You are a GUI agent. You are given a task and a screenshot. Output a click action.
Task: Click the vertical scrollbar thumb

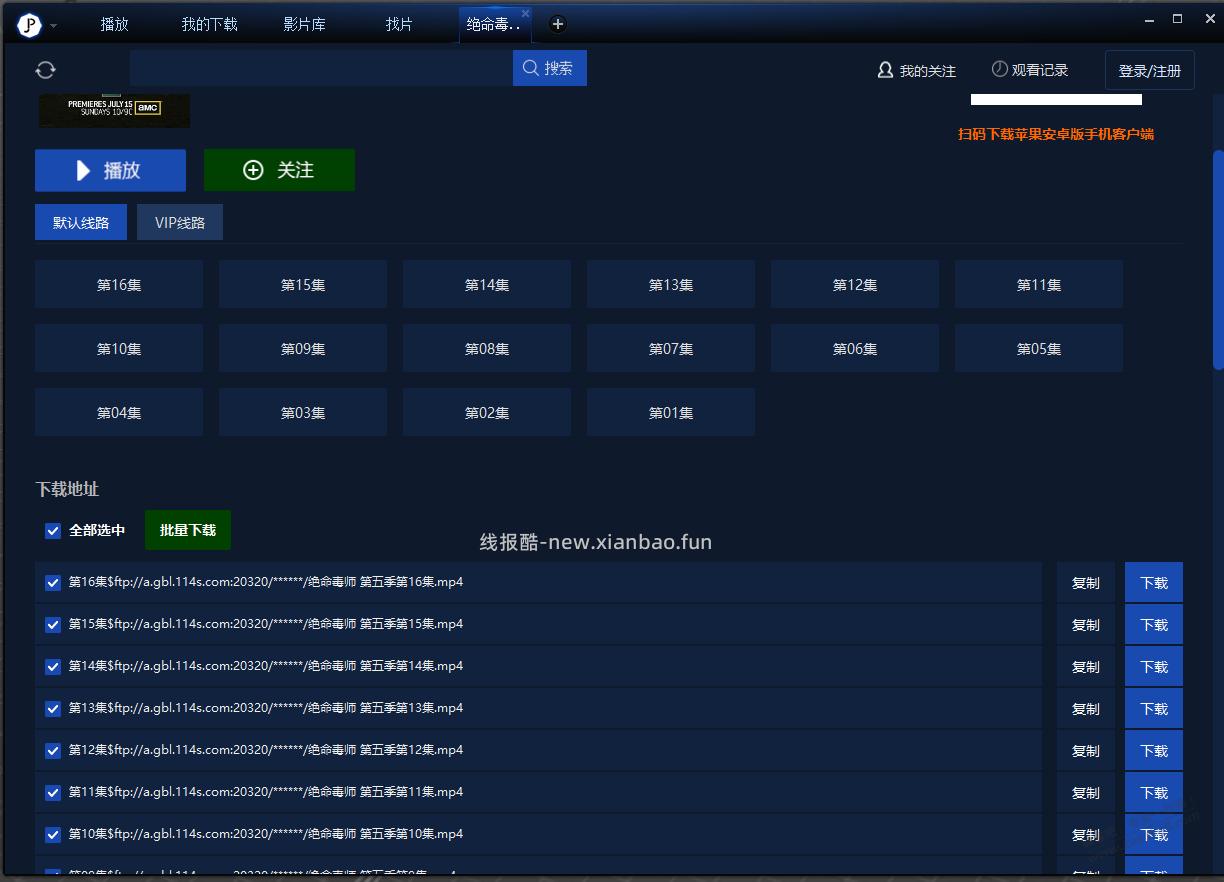[1217, 260]
